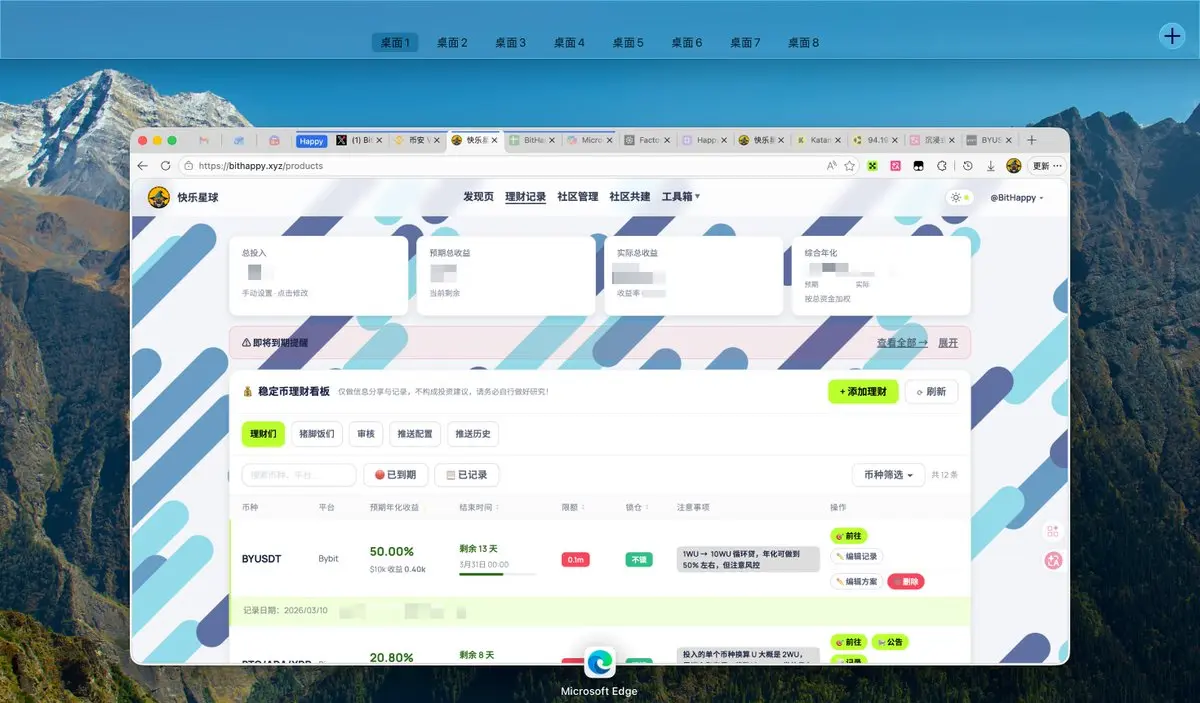Screen dimensions: 1200x703
Task: Click 编辑方案 for BYUSDT row
Action: [x=856, y=581]
